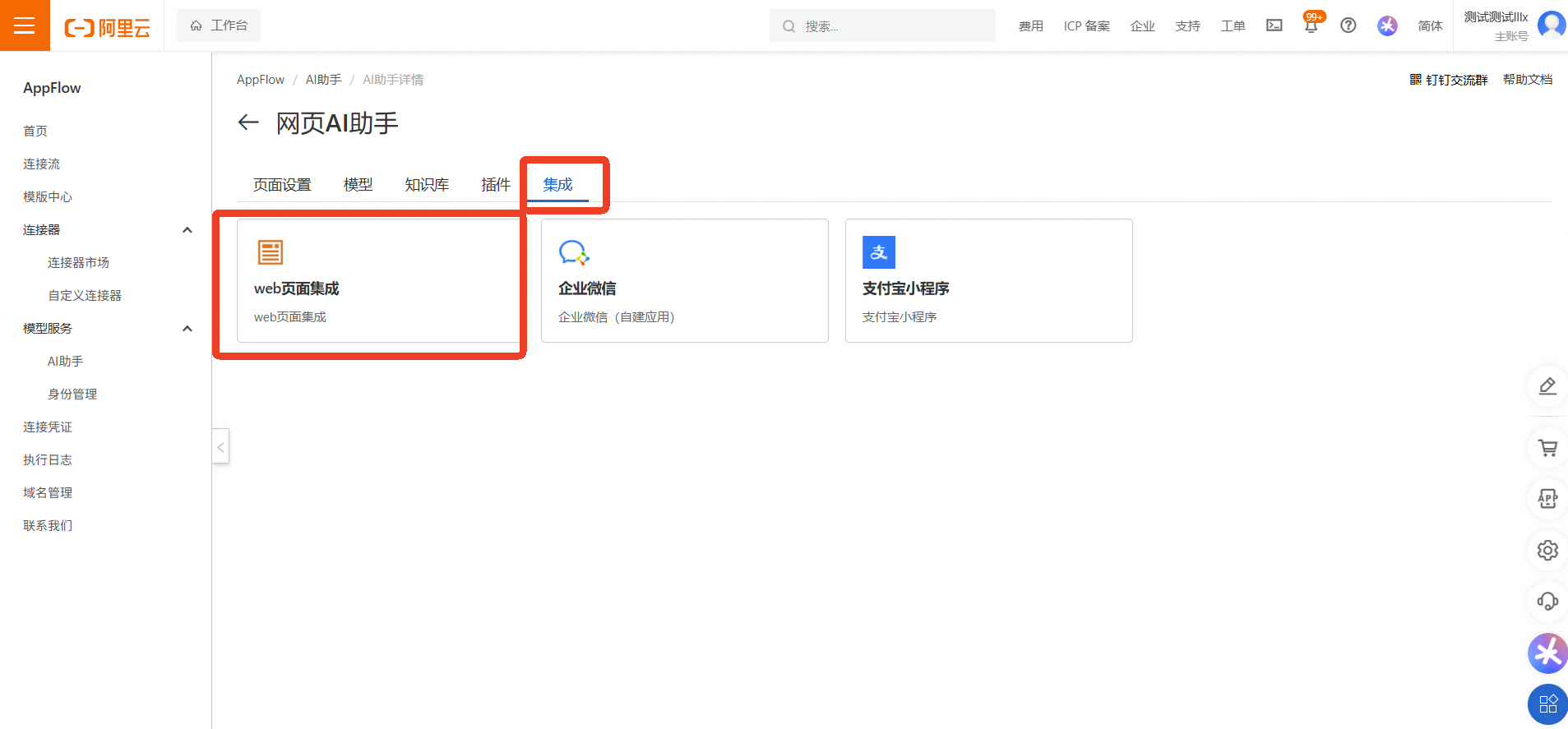1568x729 pixels.
Task: Select the 集成 tab
Action: 557,185
